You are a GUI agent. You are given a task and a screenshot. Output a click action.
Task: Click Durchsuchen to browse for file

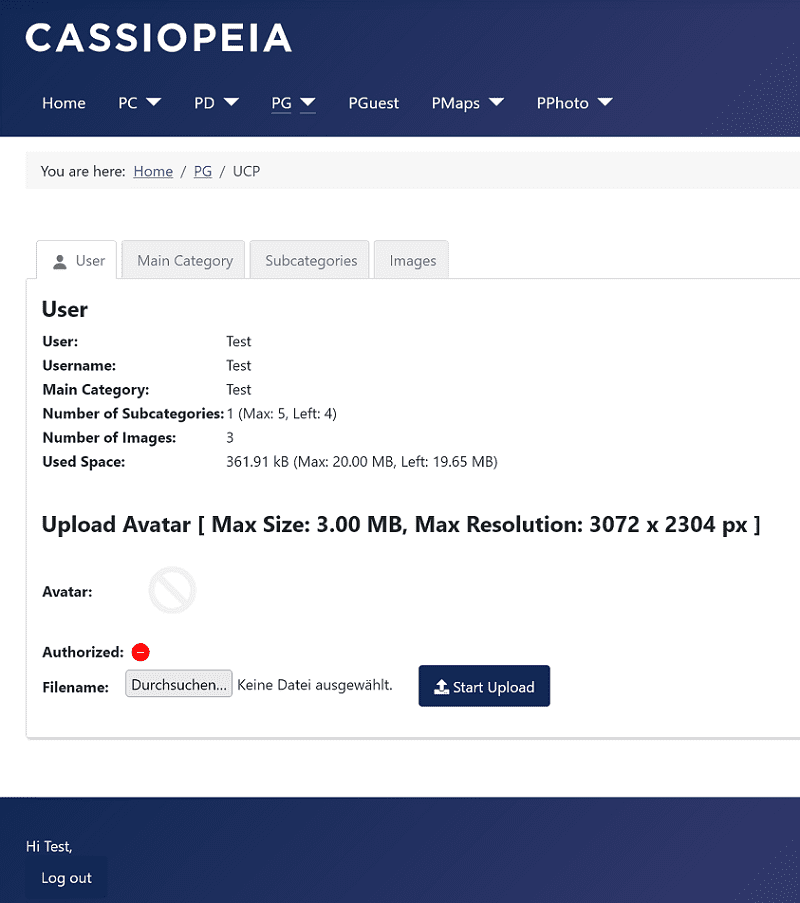pyautogui.click(x=179, y=684)
